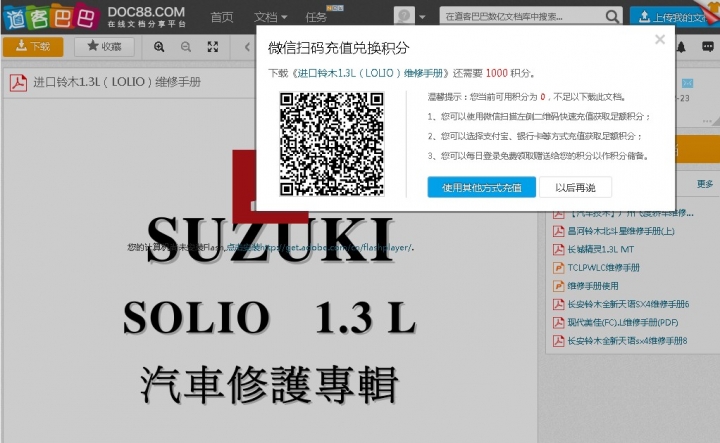Click PPT icon next to 维修手册使用

558,286
